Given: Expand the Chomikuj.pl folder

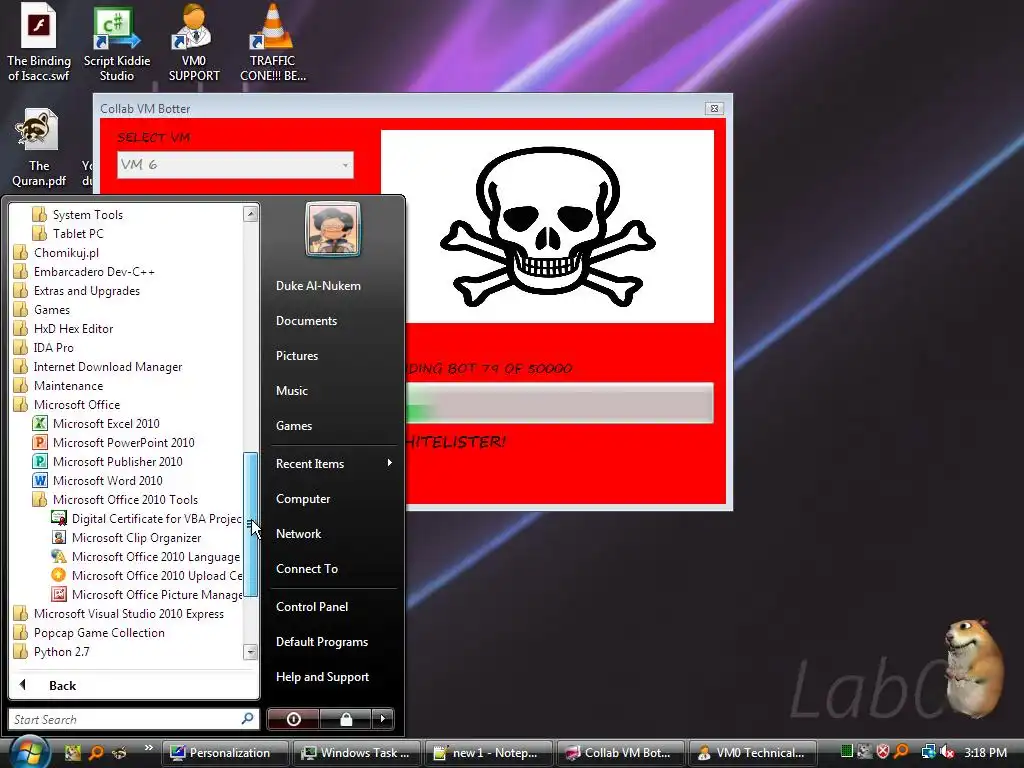Looking at the screenshot, I should (x=56, y=253).
